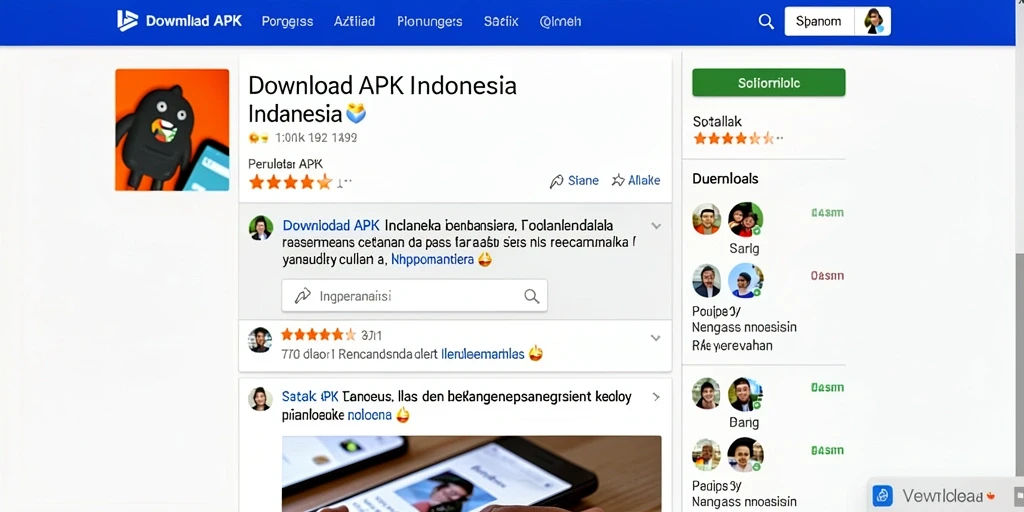Click the VewnIdead icon at bottom right

tap(882, 495)
